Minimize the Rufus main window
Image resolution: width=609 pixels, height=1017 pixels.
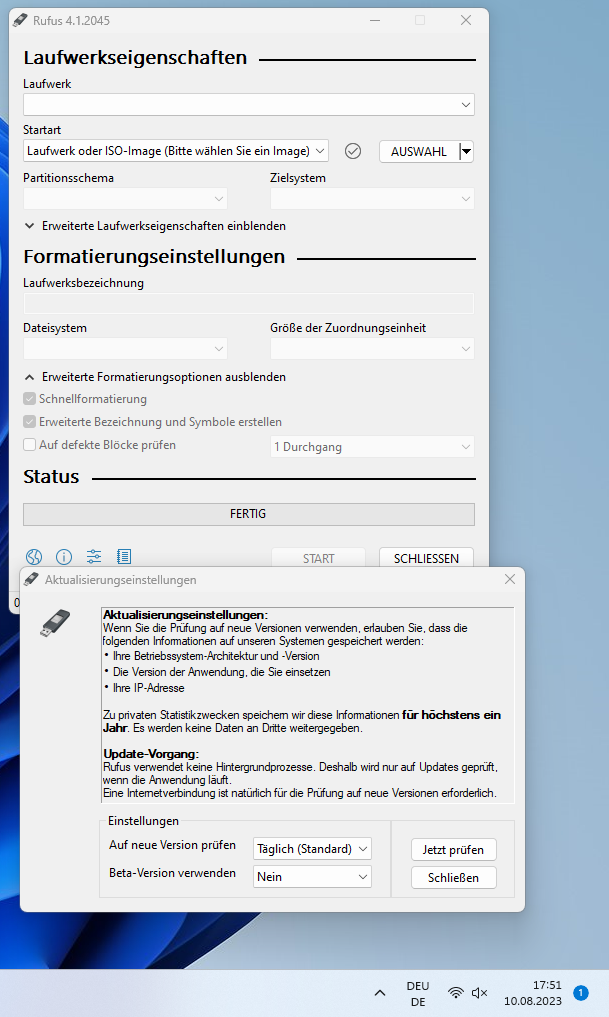(375, 20)
